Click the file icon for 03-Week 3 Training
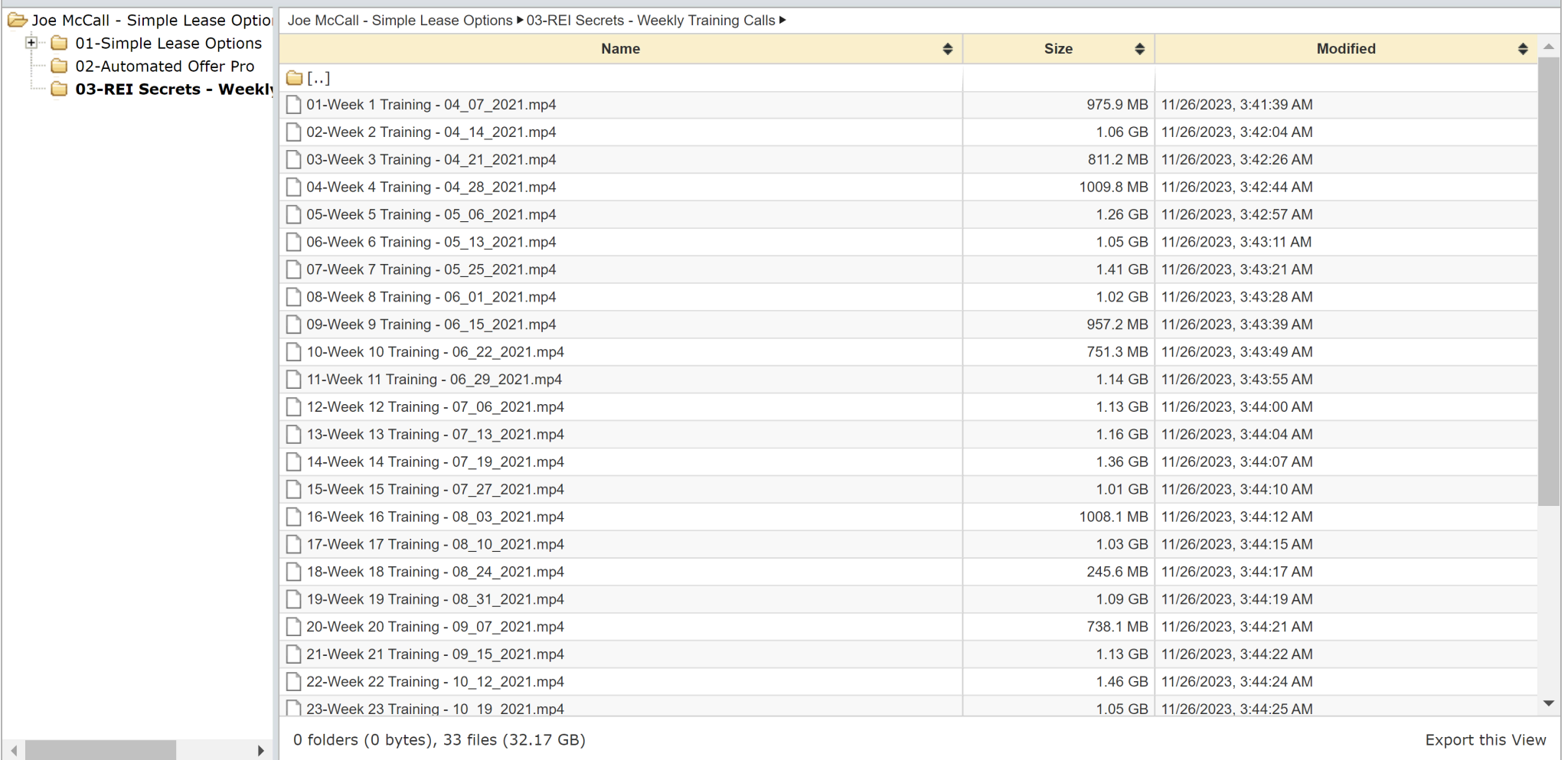The width and height of the screenshot is (1568, 760). click(293, 160)
